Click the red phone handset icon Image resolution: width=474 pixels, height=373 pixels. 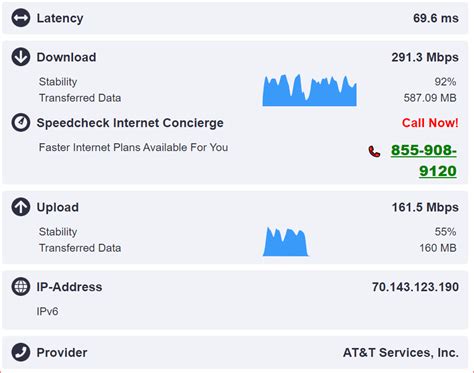(x=374, y=151)
